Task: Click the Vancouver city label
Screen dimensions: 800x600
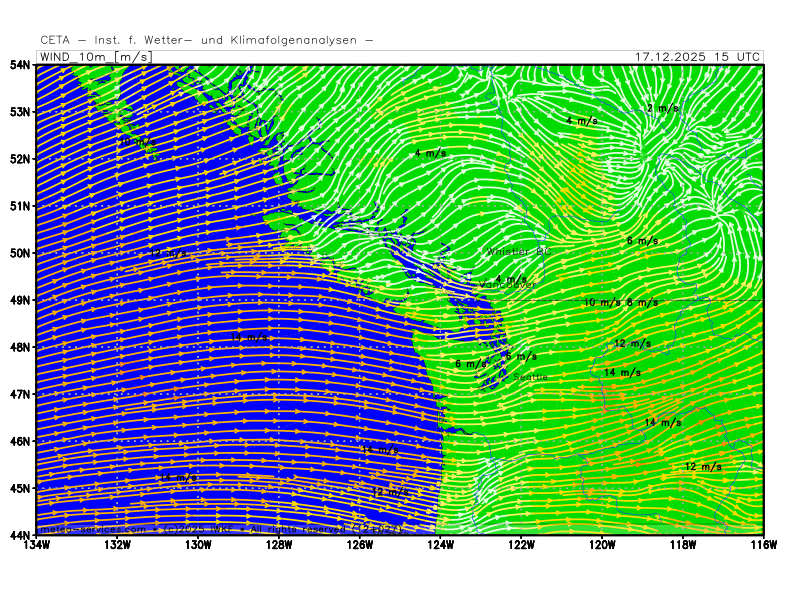Action: (508, 285)
